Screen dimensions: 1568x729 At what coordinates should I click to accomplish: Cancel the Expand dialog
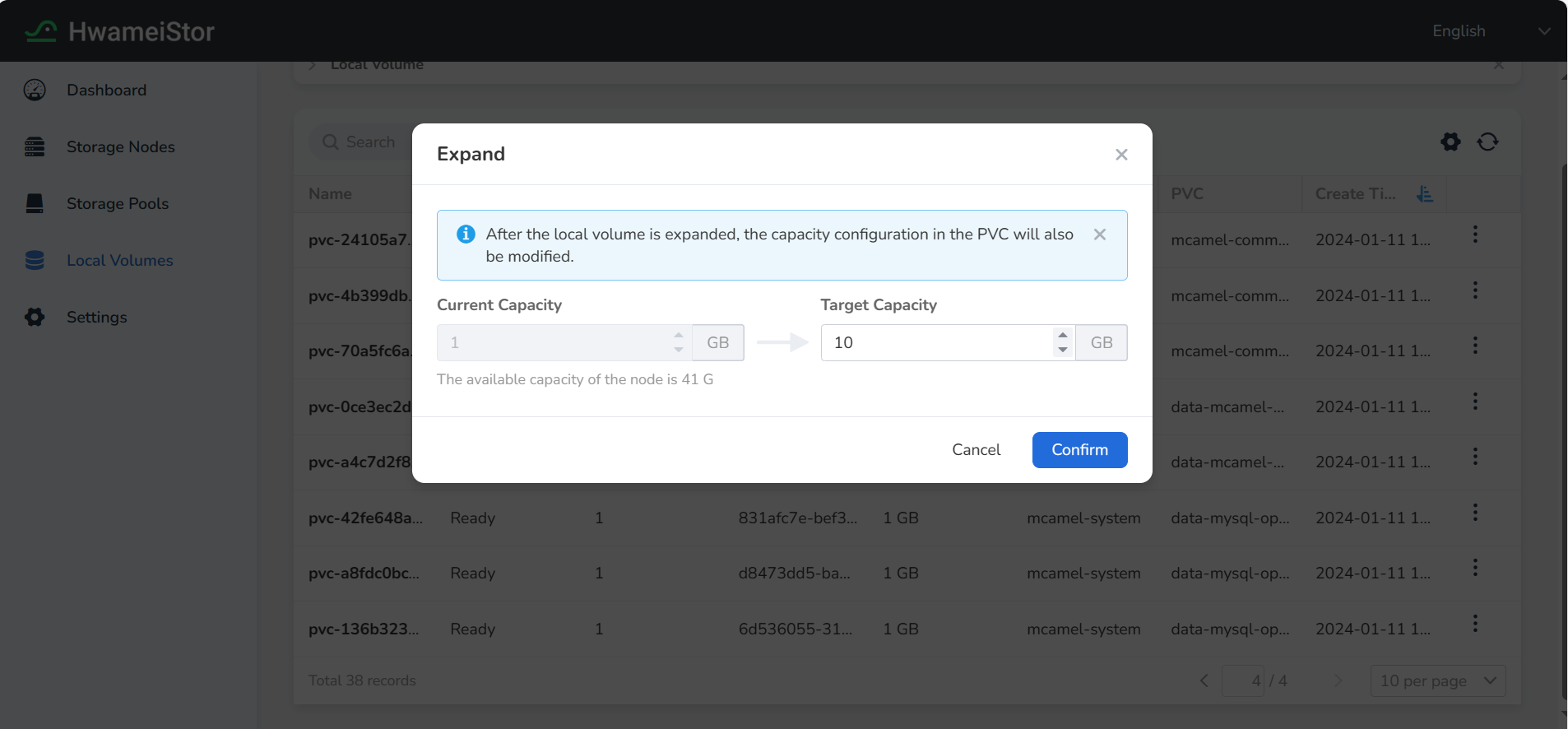(976, 450)
